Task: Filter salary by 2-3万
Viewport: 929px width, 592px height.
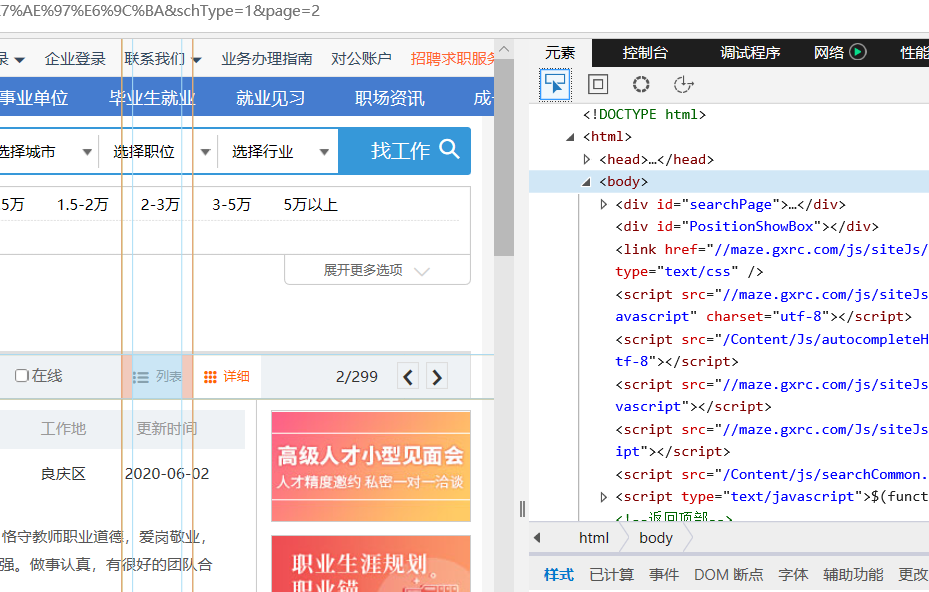Action: 160,205
